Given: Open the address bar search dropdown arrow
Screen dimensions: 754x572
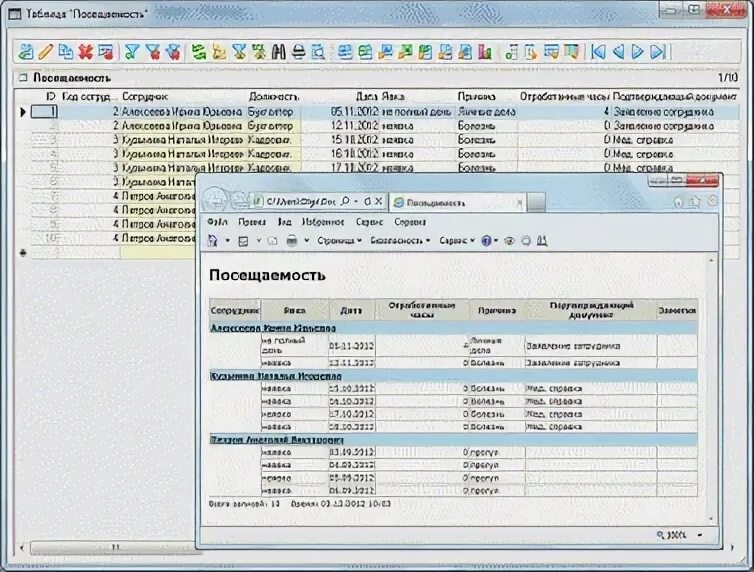Looking at the screenshot, I should pos(356,201).
